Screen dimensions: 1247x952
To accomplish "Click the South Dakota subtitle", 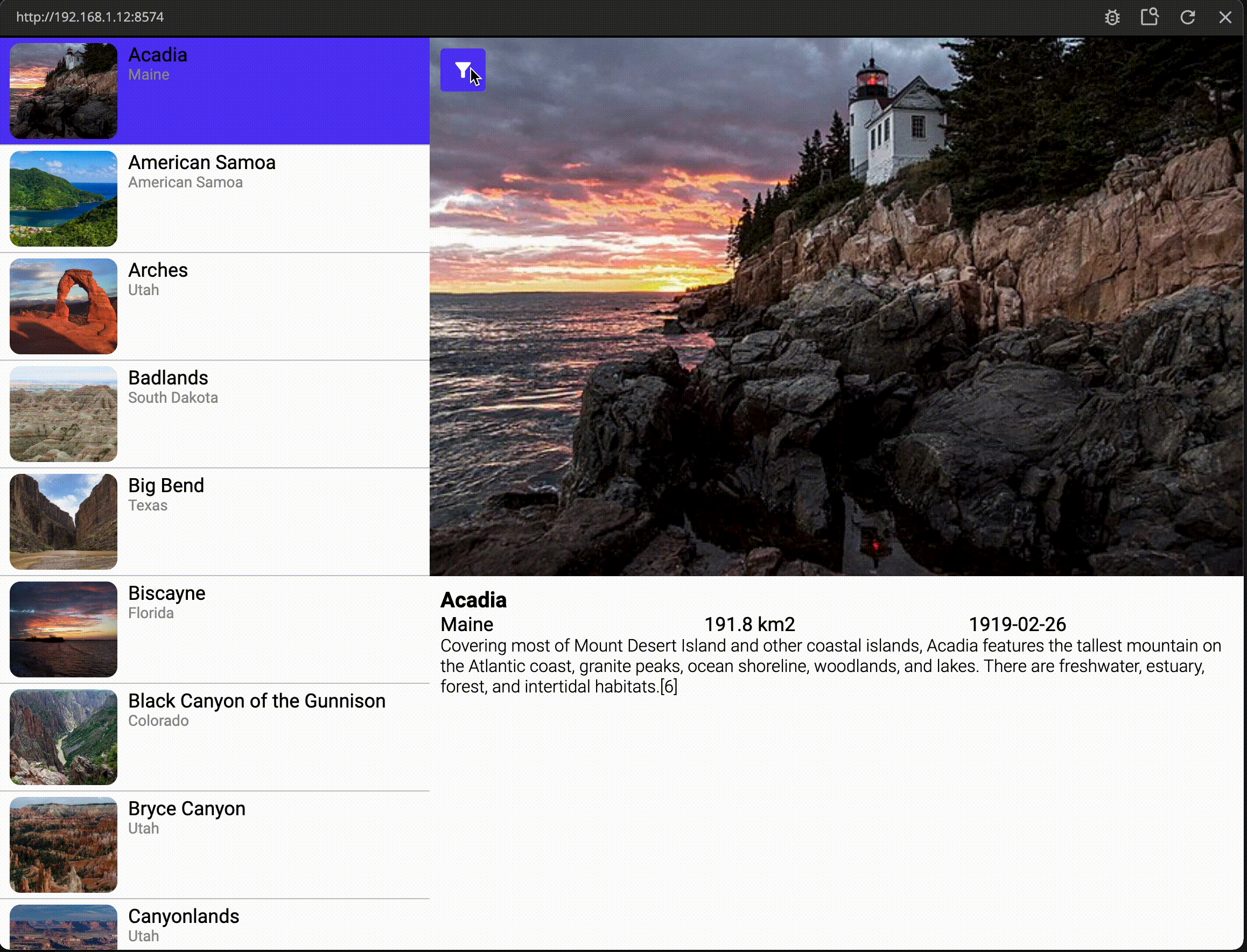I will tap(173, 398).
